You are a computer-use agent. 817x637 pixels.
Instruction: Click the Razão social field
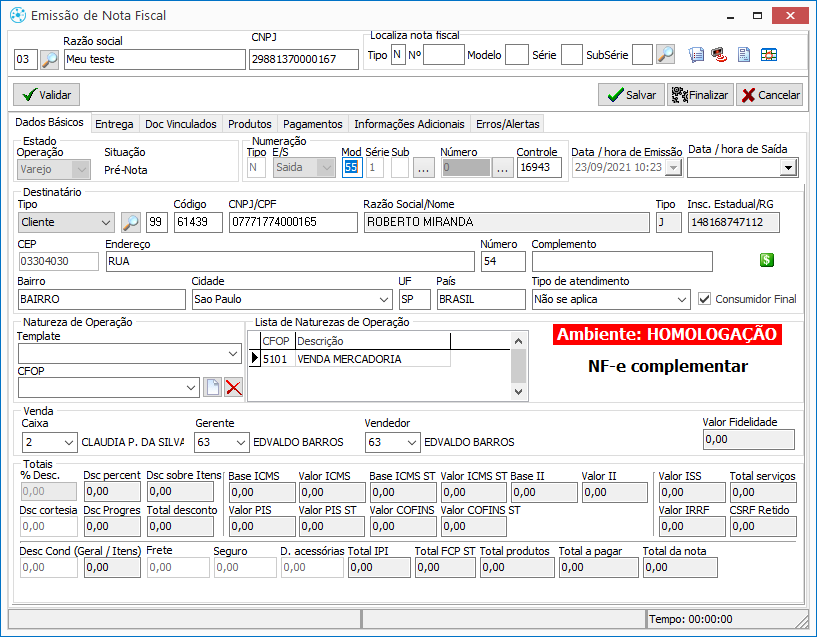(155, 59)
